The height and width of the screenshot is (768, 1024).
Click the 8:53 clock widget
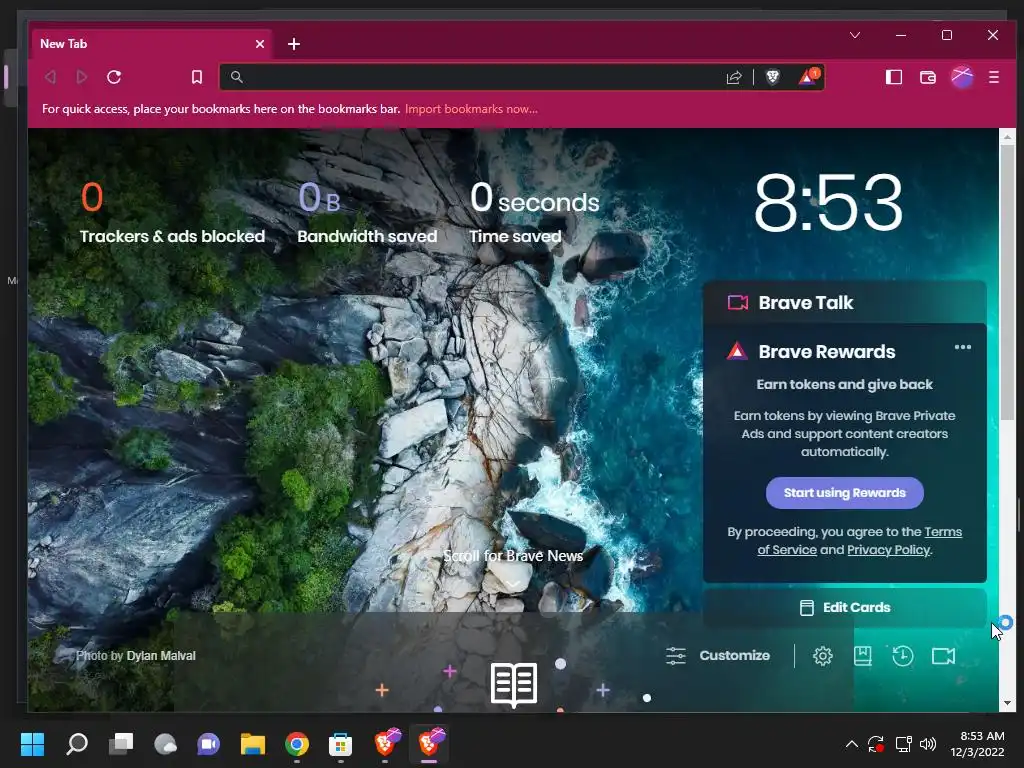pos(828,202)
